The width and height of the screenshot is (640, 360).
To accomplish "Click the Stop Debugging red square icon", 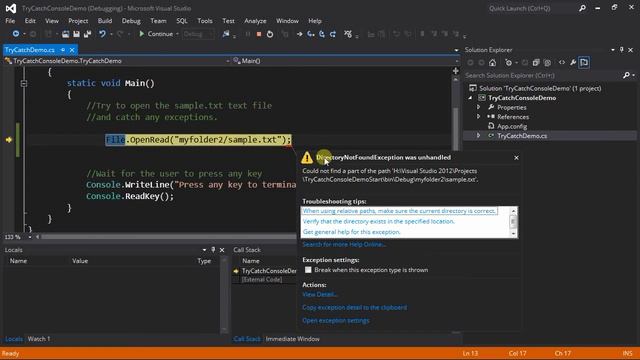I will (x=259, y=34).
